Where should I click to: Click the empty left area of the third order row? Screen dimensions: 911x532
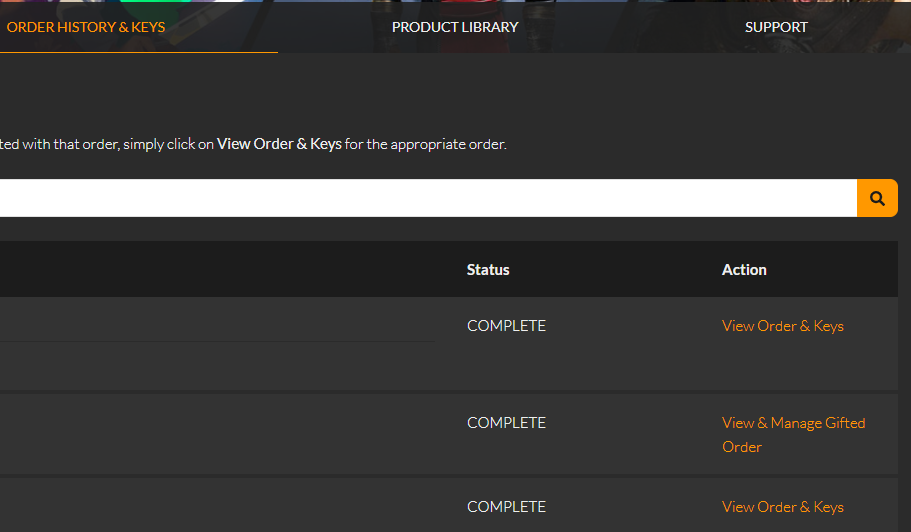click(200, 507)
